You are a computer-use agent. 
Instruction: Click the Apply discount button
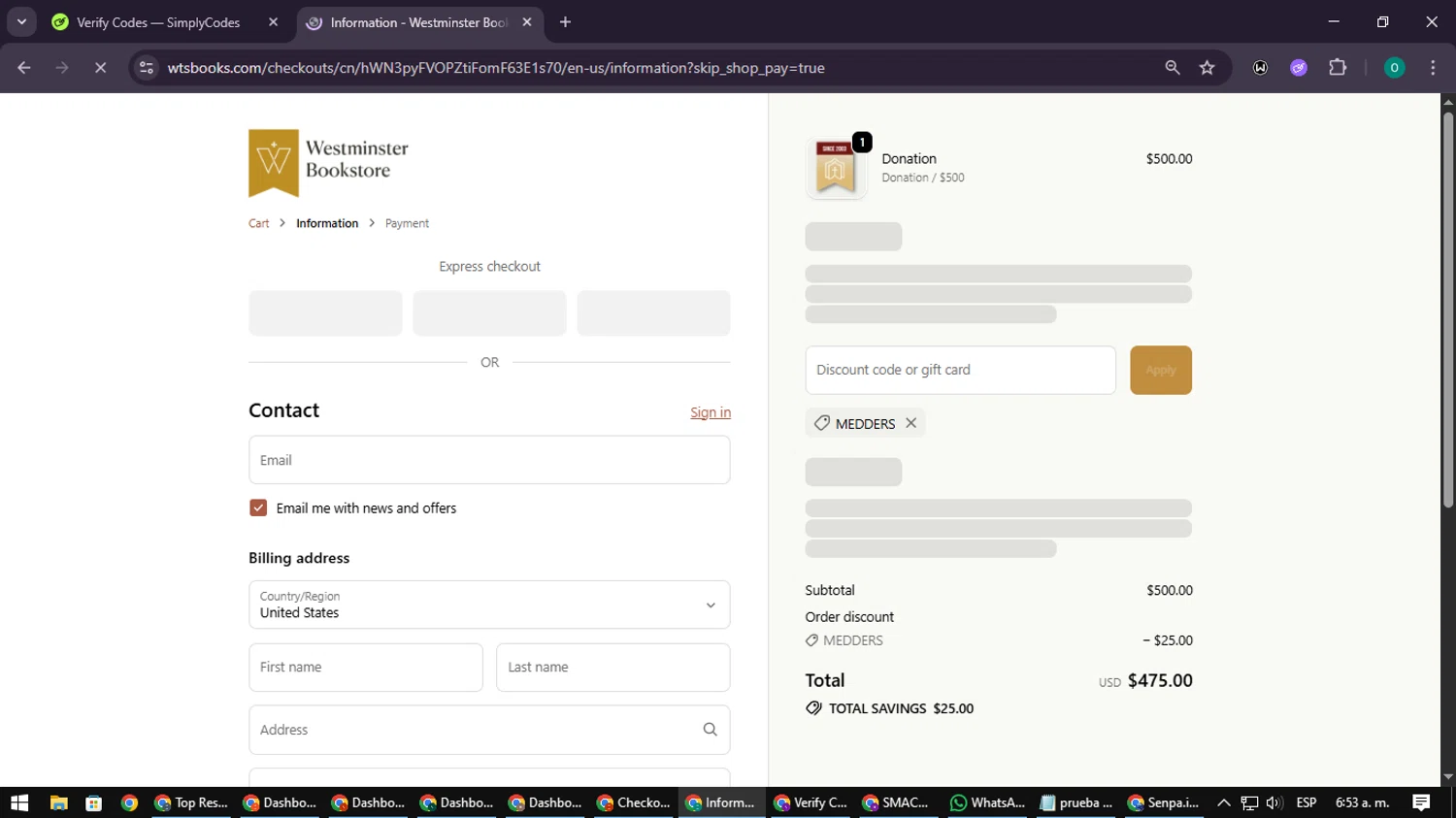(1161, 370)
